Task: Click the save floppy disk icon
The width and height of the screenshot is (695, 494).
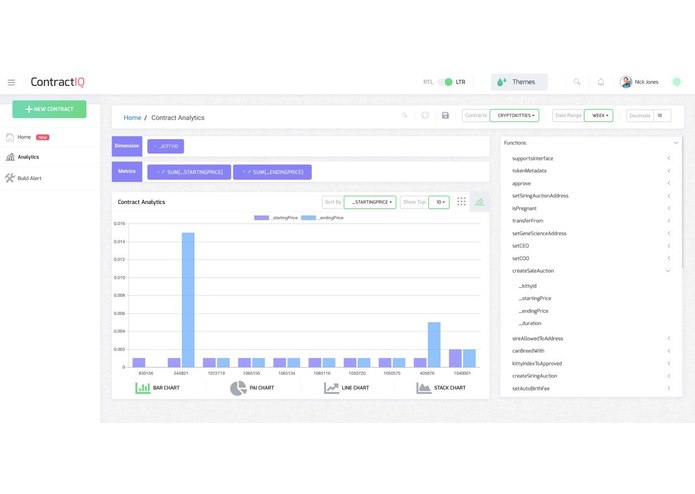Action: (445, 115)
